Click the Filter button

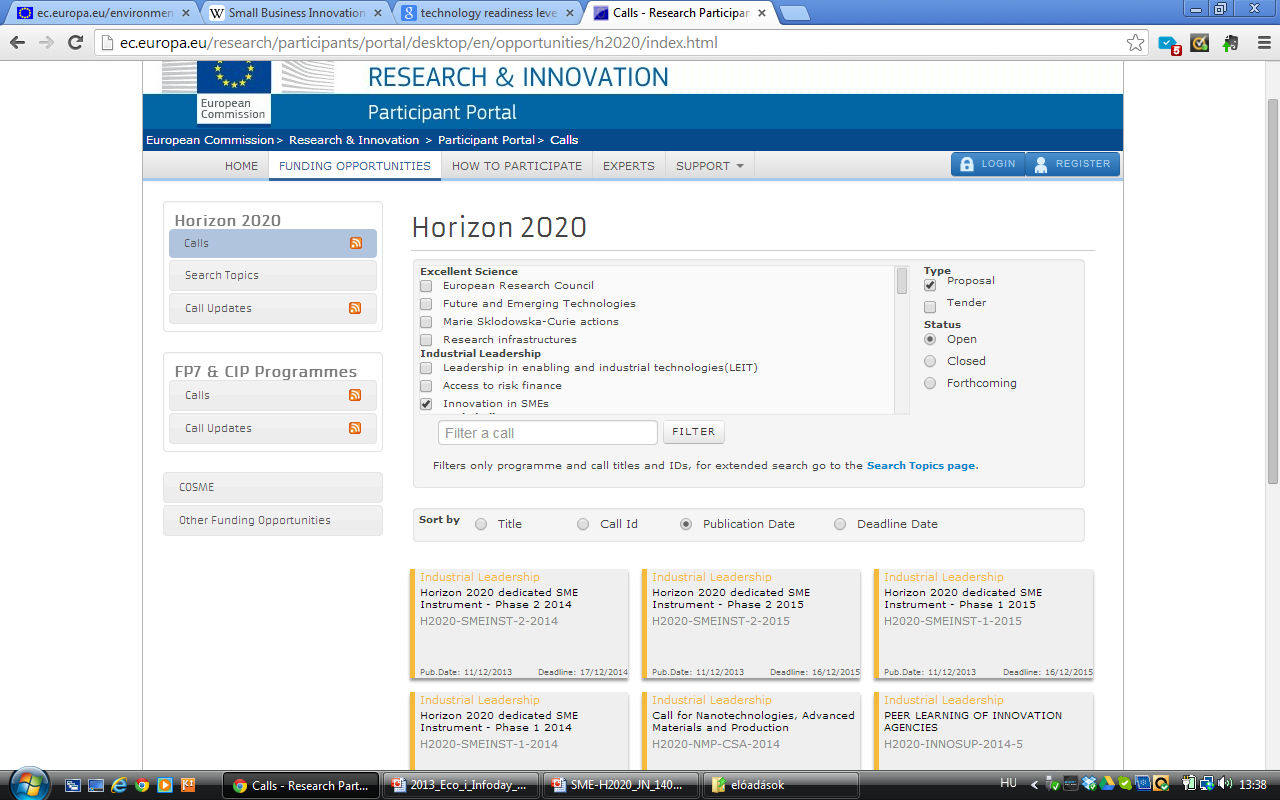click(694, 432)
